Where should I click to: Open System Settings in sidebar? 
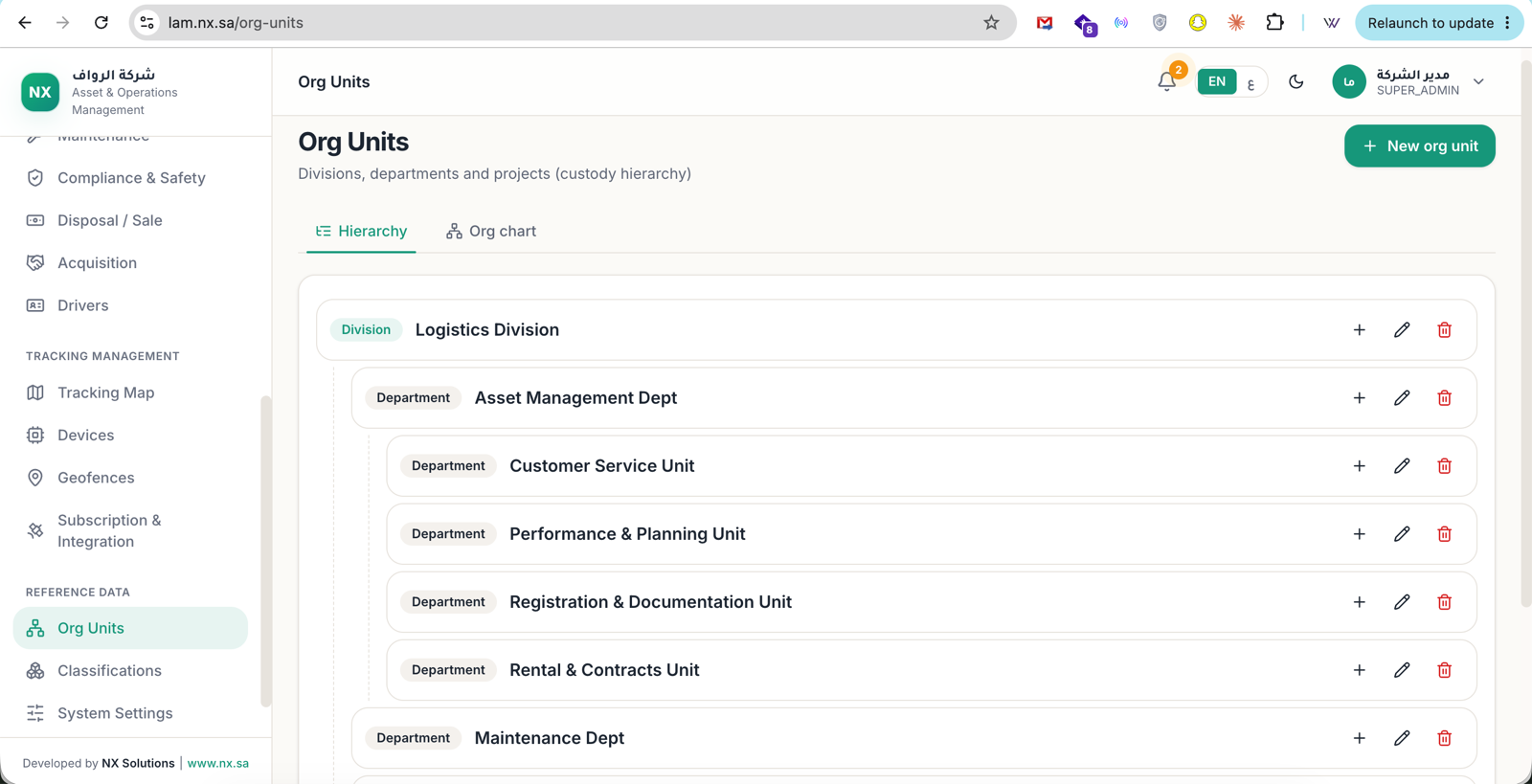[130, 713]
